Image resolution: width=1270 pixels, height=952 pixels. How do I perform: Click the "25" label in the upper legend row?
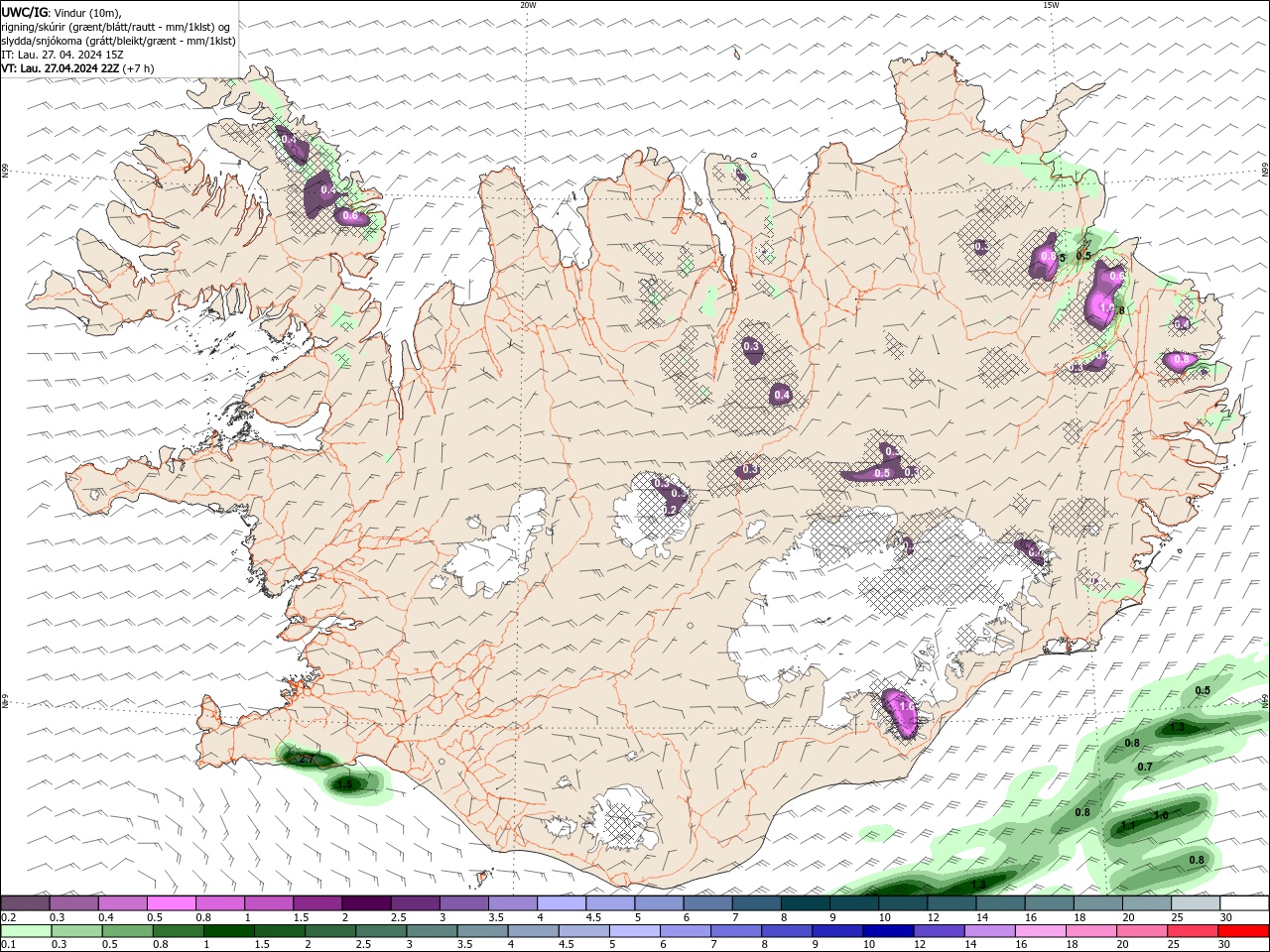(1178, 917)
